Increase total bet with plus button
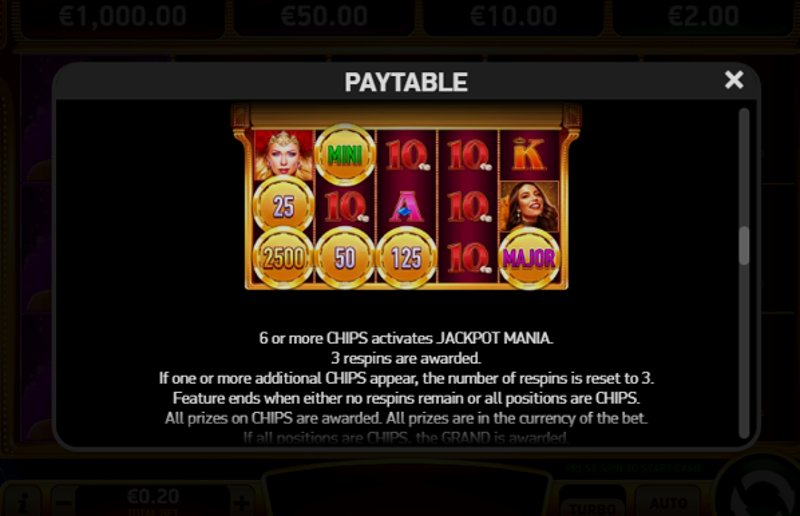Image resolution: width=800 pixels, height=516 pixels. [242, 503]
